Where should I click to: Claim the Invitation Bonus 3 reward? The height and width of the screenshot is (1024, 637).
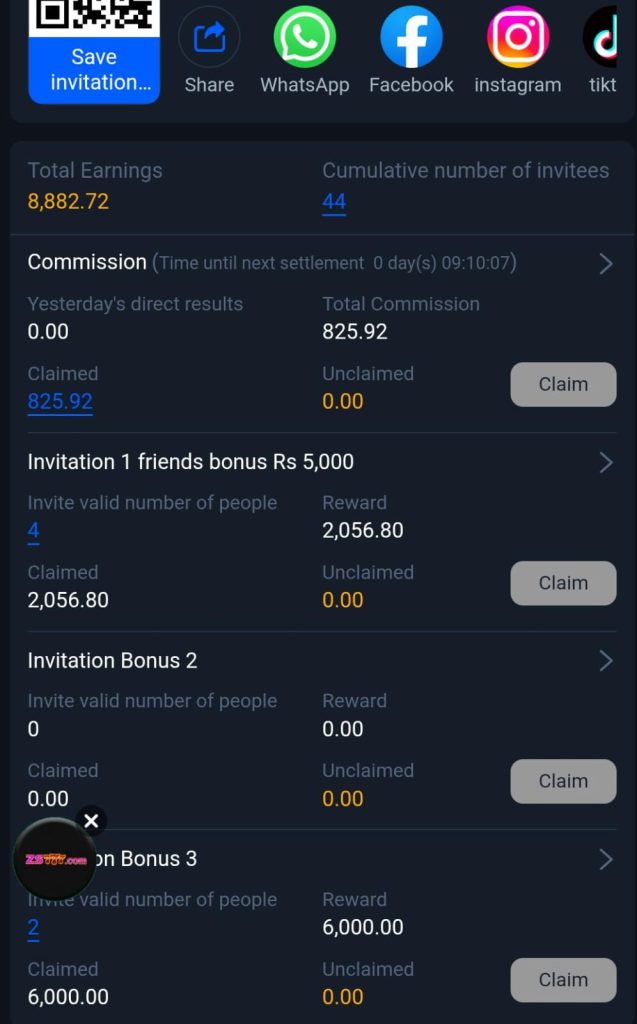pyautogui.click(x=562, y=980)
